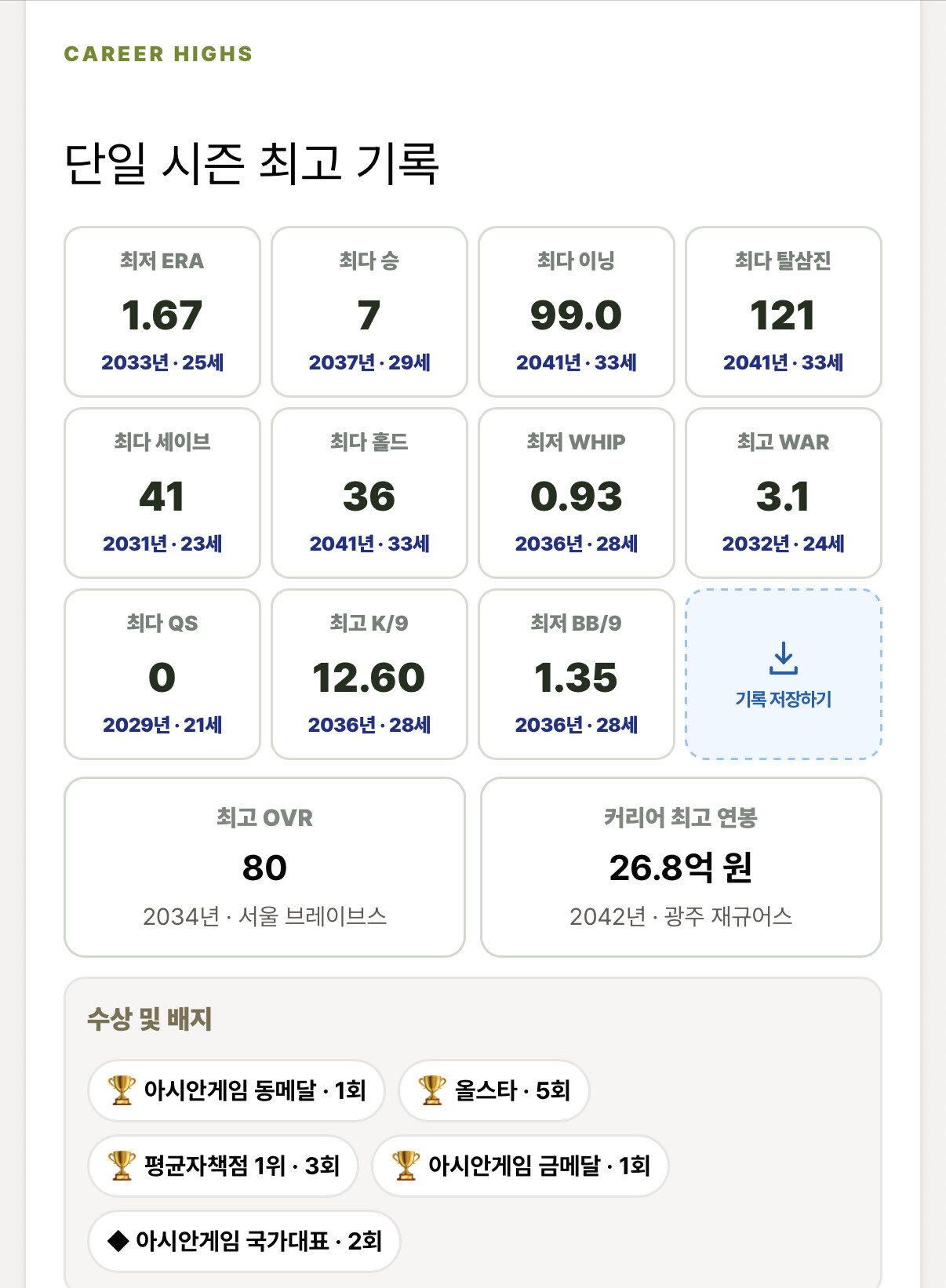Click trophy icon on 올스타 badge

click(432, 1090)
